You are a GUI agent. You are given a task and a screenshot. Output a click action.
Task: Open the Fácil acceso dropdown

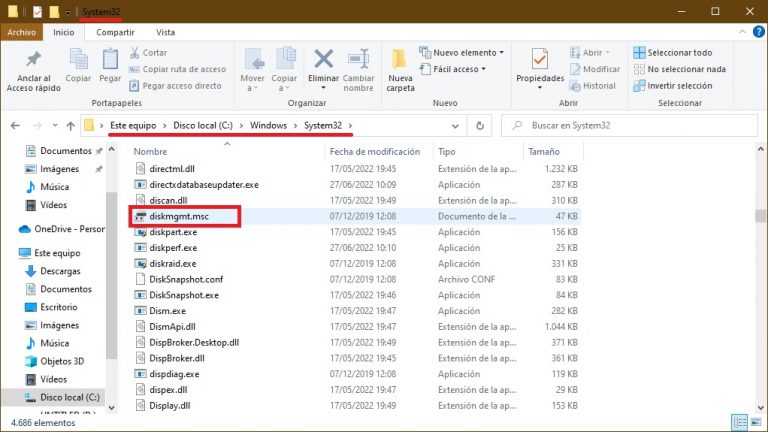pos(453,69)
